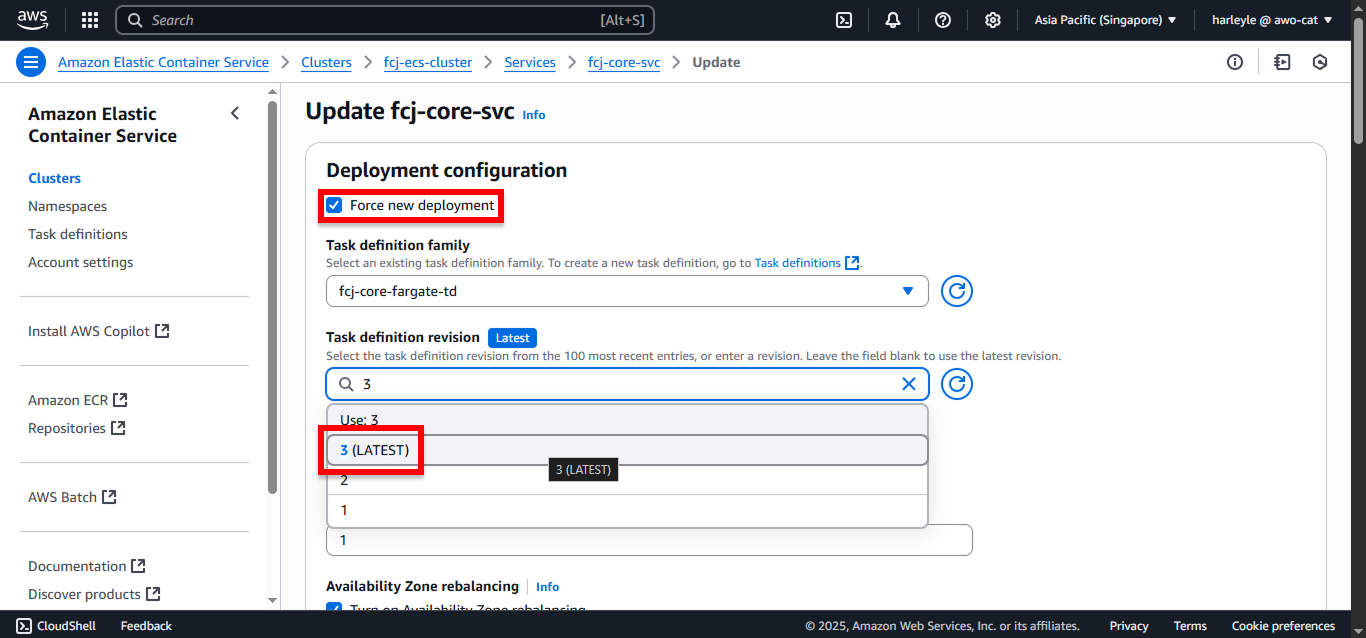Open the Task definition family dropdown
Image resolution: width=1366 pixels, height=638 pixels.
(627, 291)
